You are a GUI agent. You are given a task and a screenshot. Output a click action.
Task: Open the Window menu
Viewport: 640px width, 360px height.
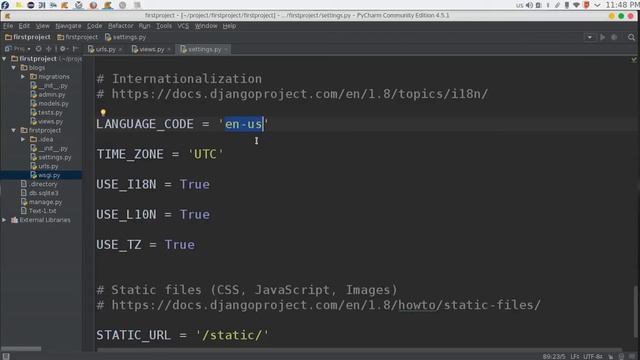coord(206,26)
